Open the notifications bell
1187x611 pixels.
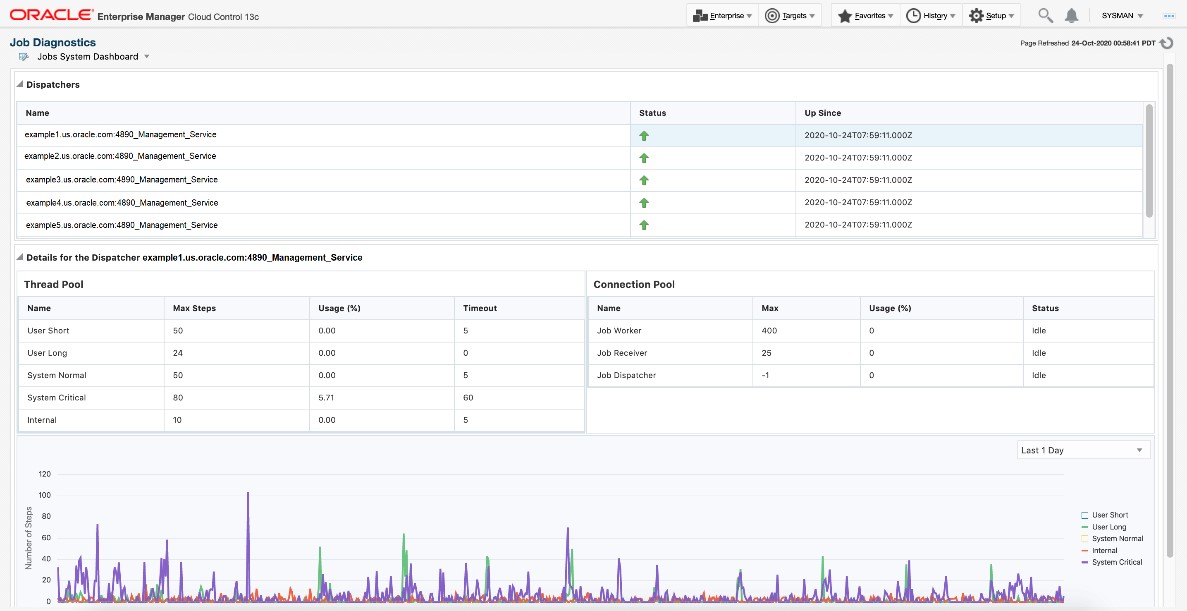pyautogui.click(x=1072, y=15)
